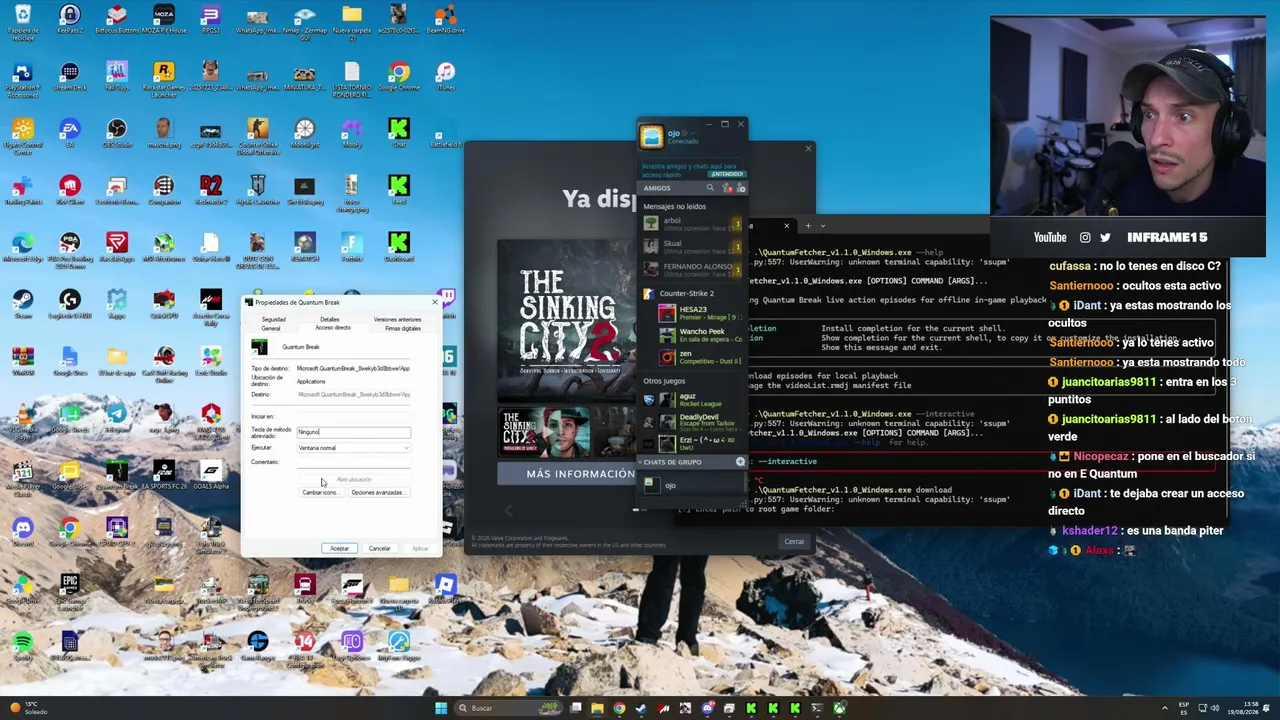Add a new terminal tab
The height and width of the screenshot is (720, 1280).
(x=808, y=226)
